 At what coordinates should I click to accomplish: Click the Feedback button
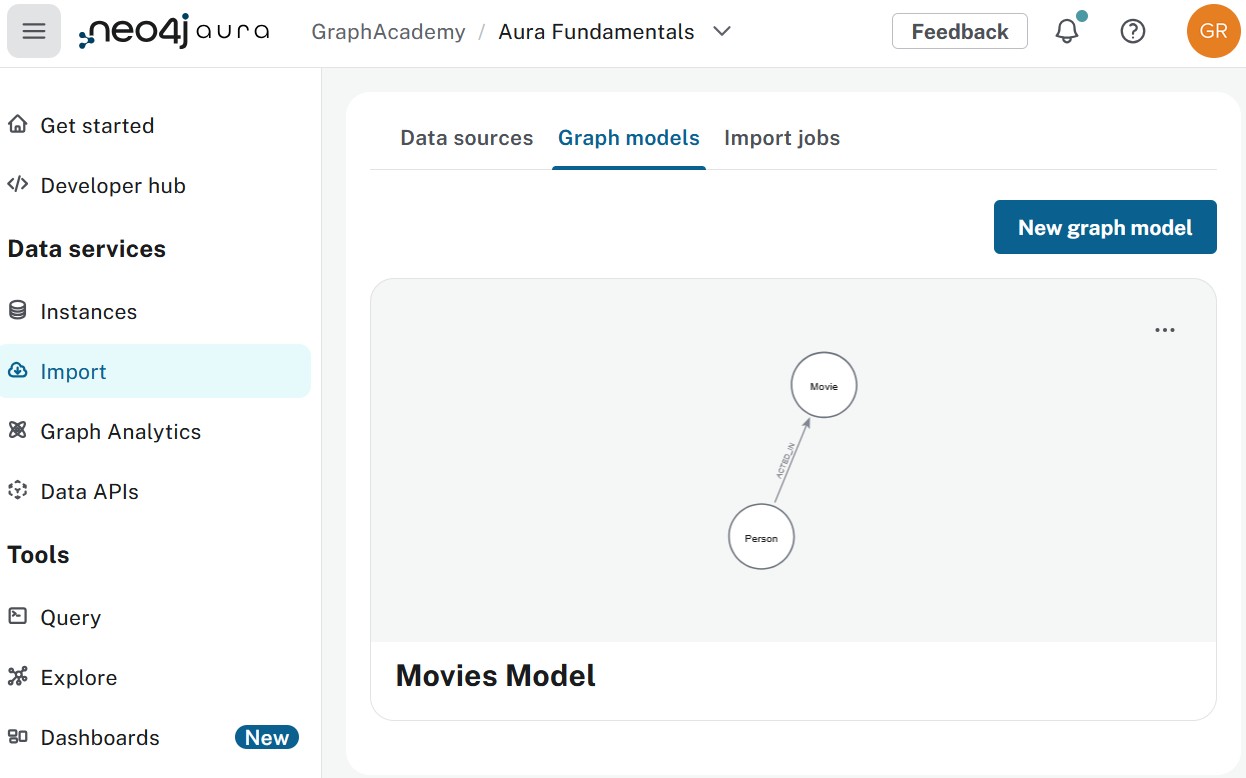coord(958,31)
